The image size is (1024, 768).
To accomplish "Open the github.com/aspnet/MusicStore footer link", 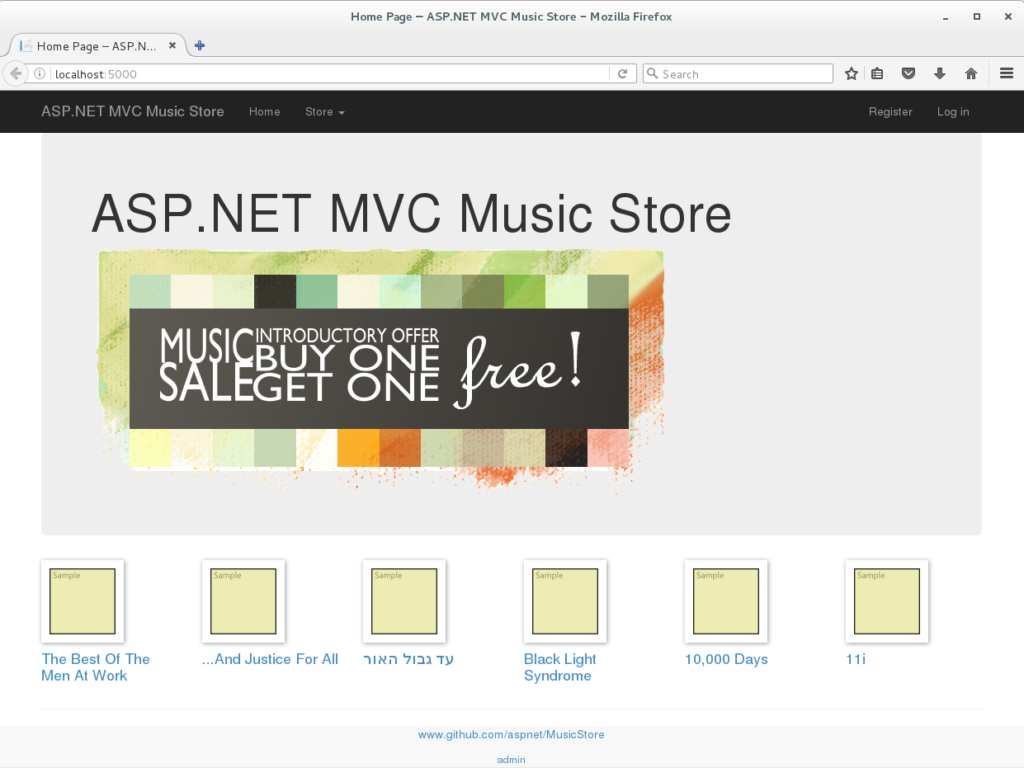I will tap(511, 734).
